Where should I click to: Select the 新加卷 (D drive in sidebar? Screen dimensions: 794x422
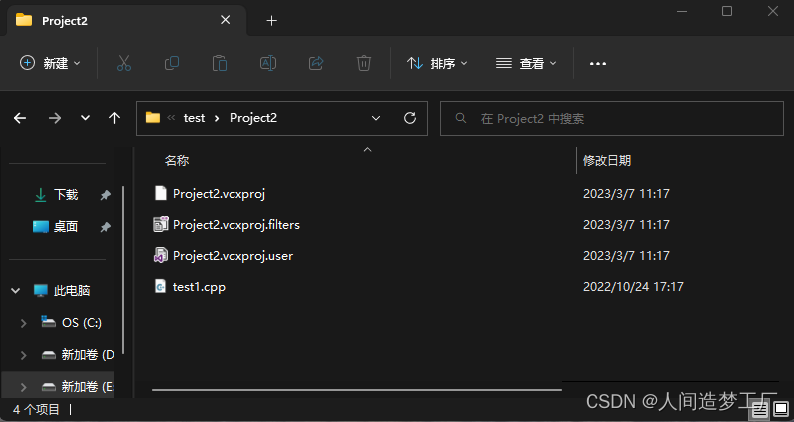[x=88, y=355]
